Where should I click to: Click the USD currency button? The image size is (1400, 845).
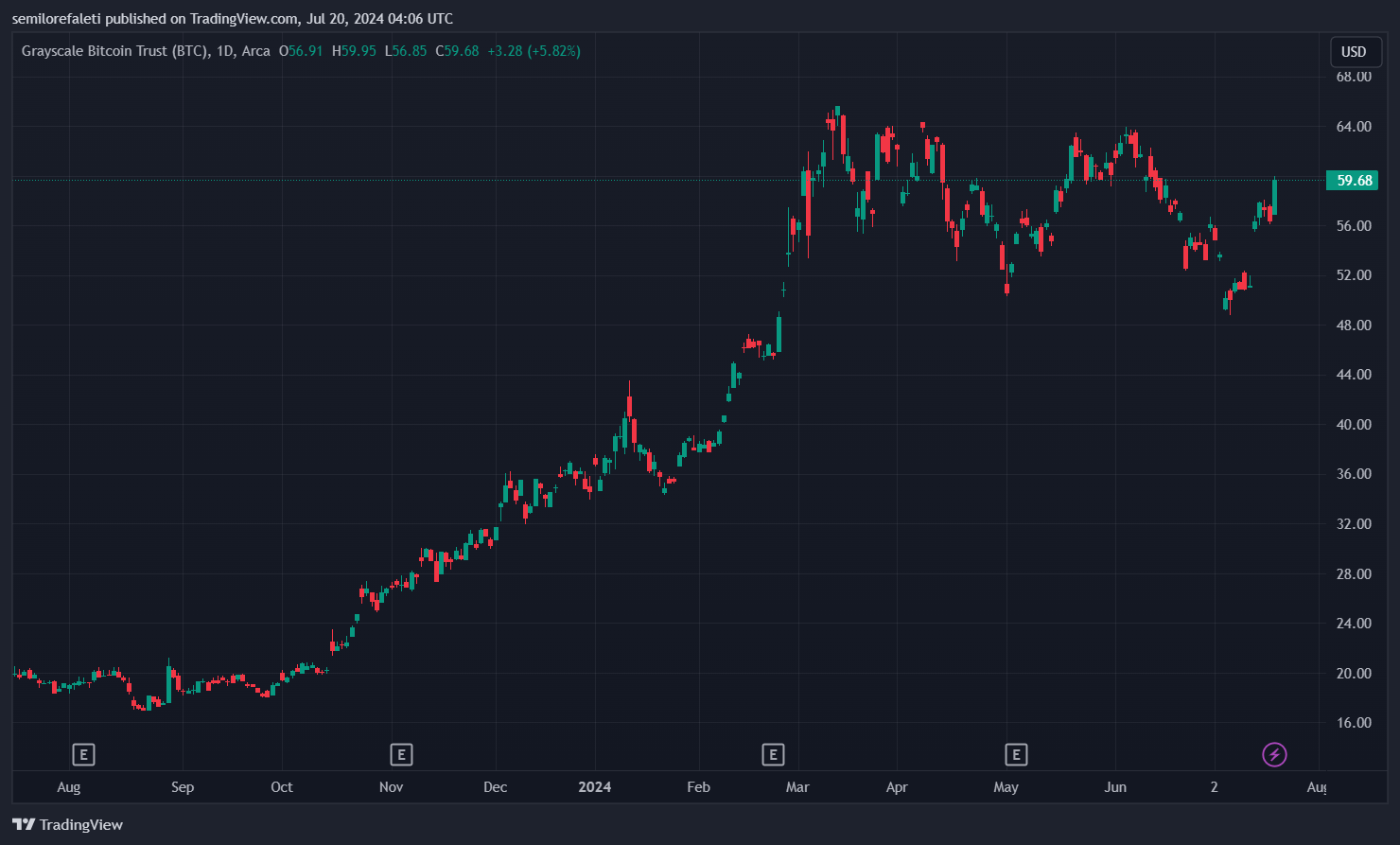pos(1354,52)
